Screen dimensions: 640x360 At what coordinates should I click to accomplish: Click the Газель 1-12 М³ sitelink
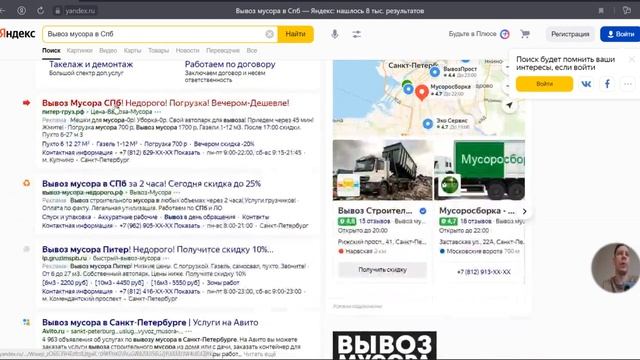click(117, 144)
